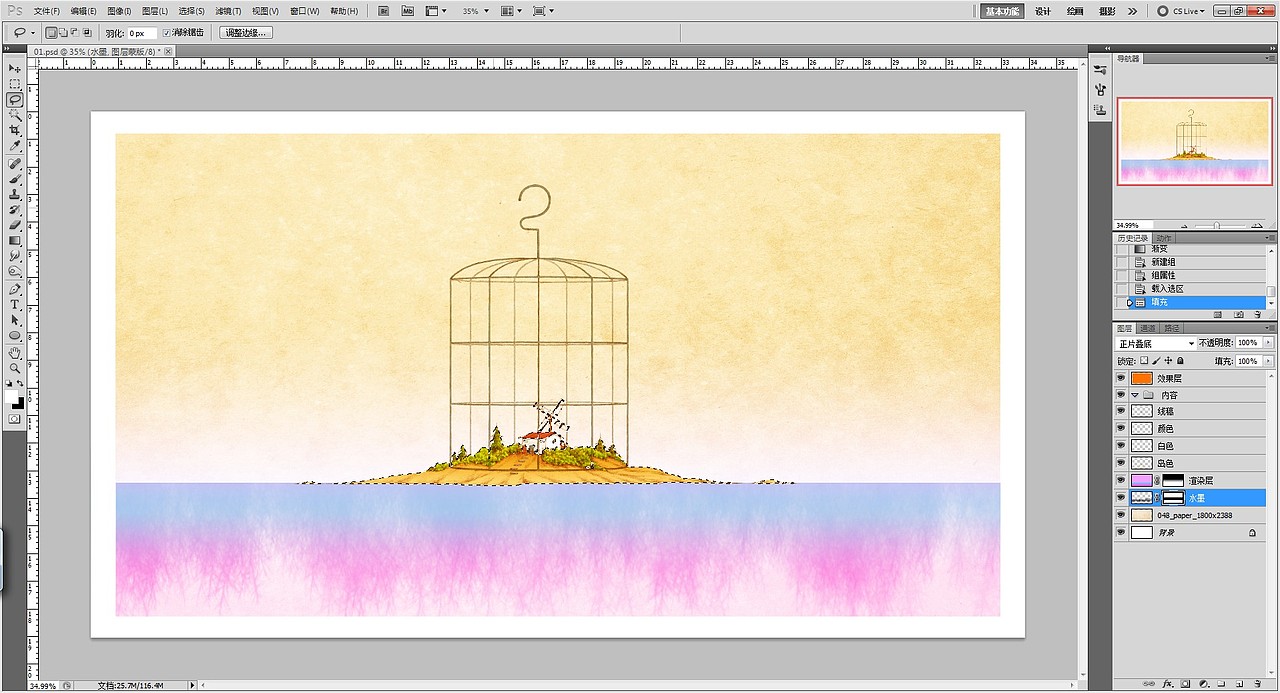1280x693 pixels.
Task: Open CS Live button
Action: (1181, 11)
